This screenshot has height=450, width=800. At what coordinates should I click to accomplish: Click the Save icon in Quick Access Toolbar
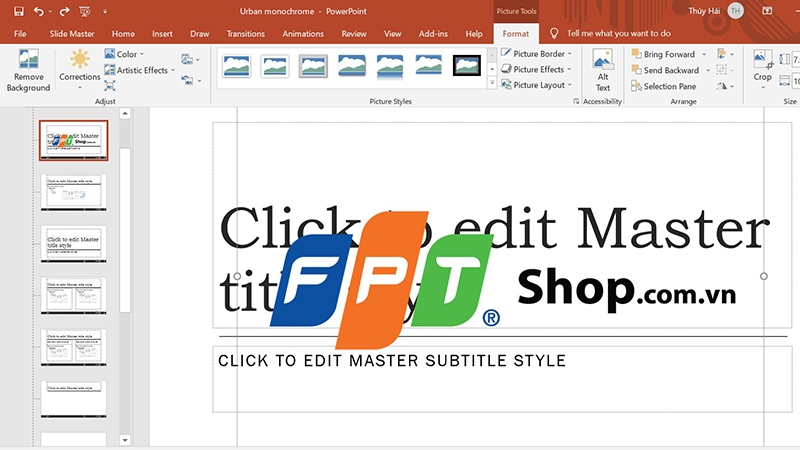(19, 11)
